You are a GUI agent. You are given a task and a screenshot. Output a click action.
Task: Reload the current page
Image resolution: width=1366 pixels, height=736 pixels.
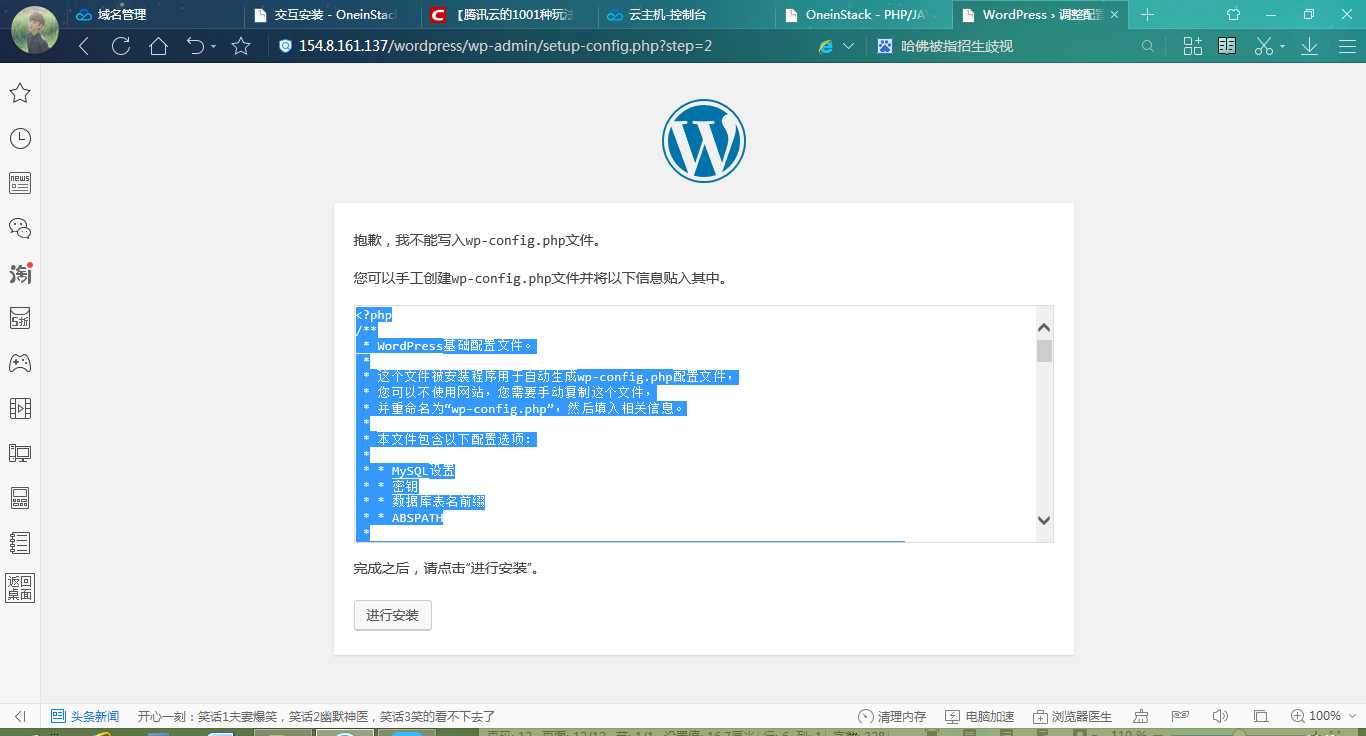pyautogui.click(x=121, y=46)
